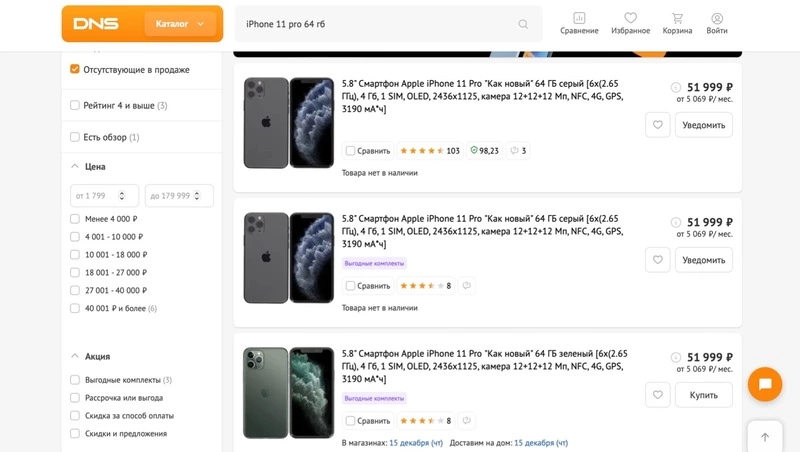800x452 pixels.
Task: Add first iPhone listing to favorites
Action: [657, 125]
